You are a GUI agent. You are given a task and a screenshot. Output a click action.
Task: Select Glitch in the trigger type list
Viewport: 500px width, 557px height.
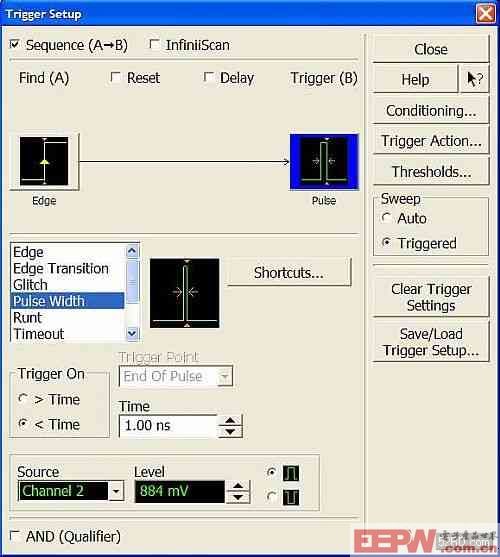coord(68,285)
